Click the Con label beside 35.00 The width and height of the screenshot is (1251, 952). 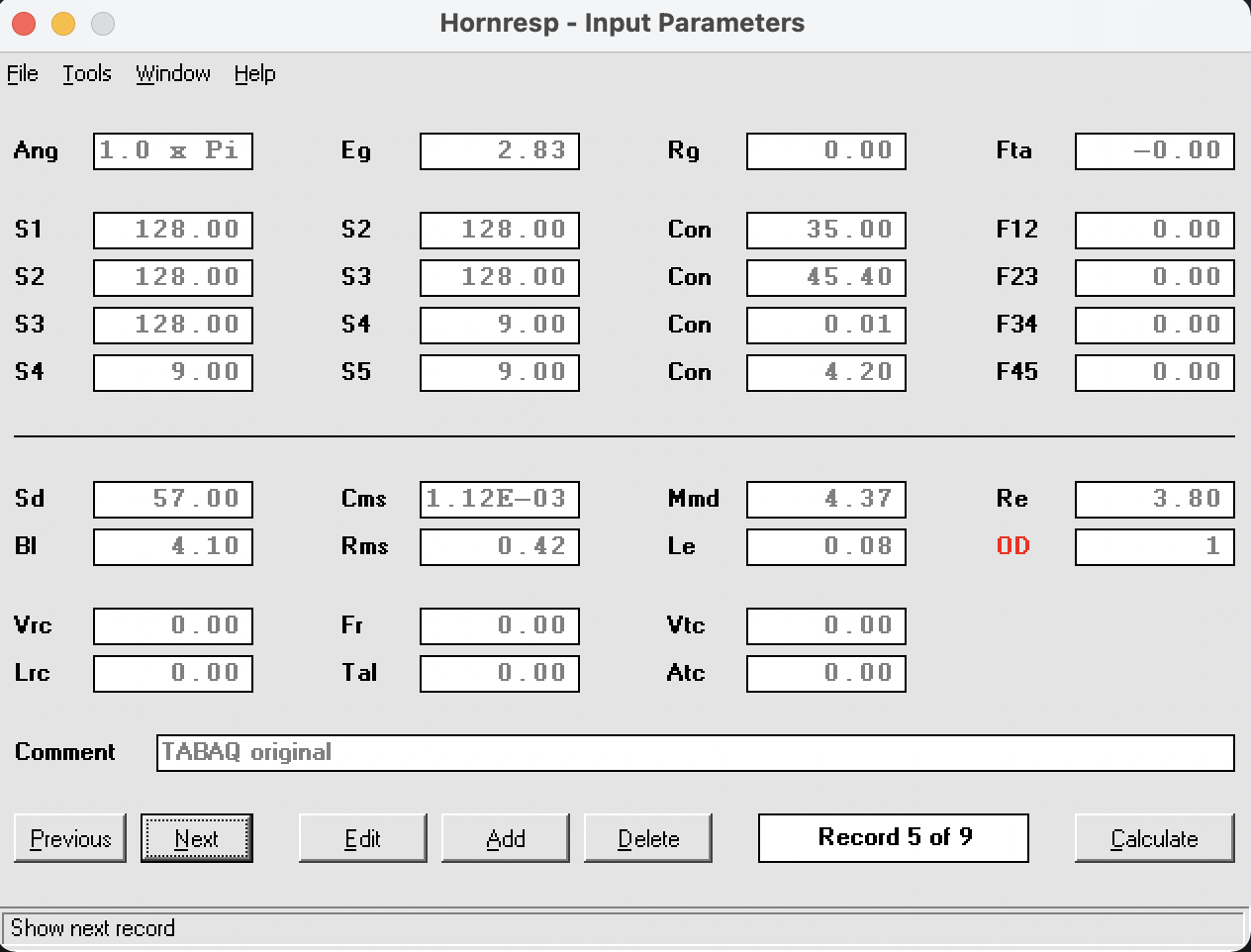click(x=690, y=230)
